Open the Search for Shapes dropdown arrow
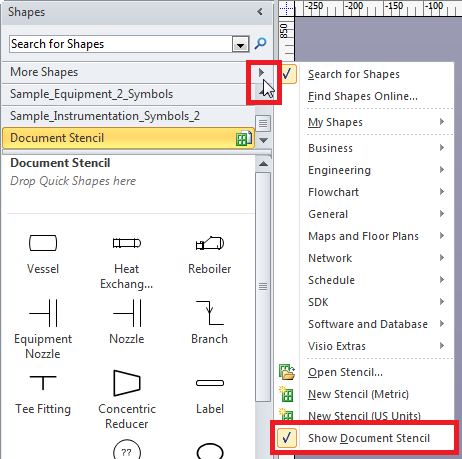Screen dimensions: 462x459 coord(240,44)
